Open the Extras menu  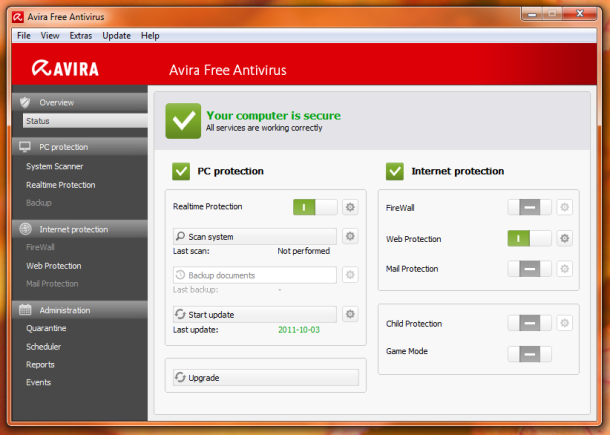80,35
